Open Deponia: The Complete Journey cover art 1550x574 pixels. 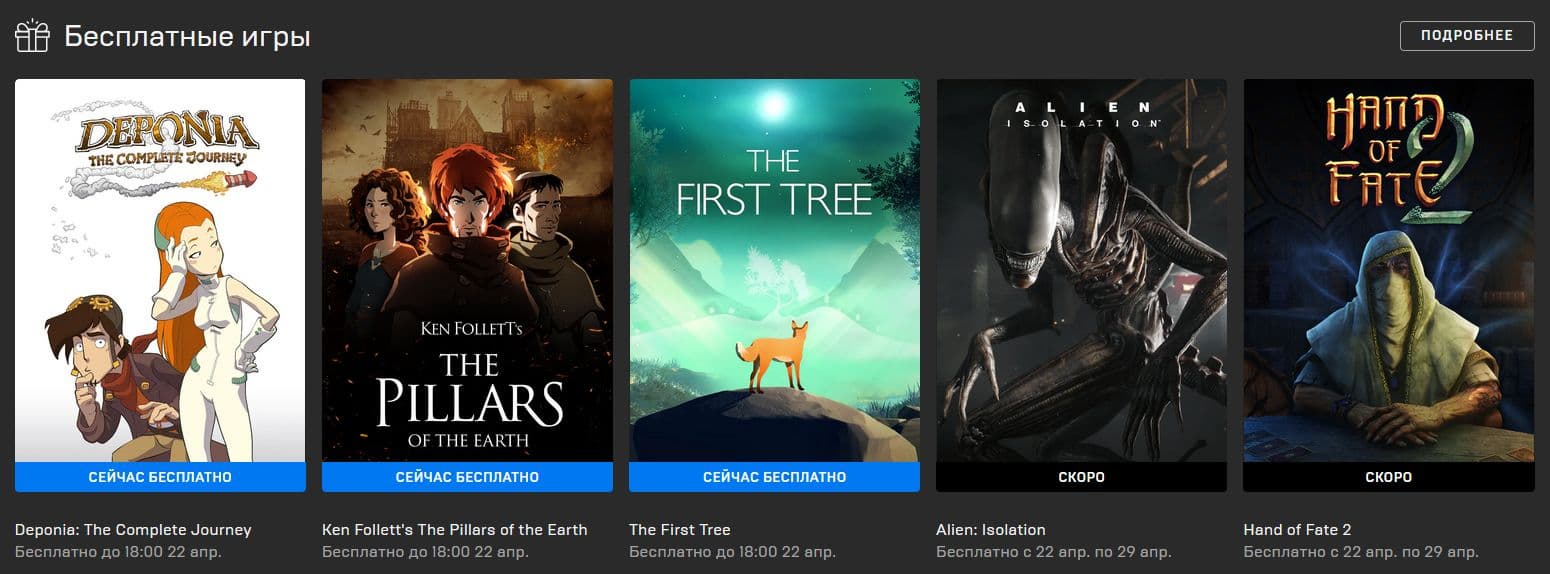(160, 270)
